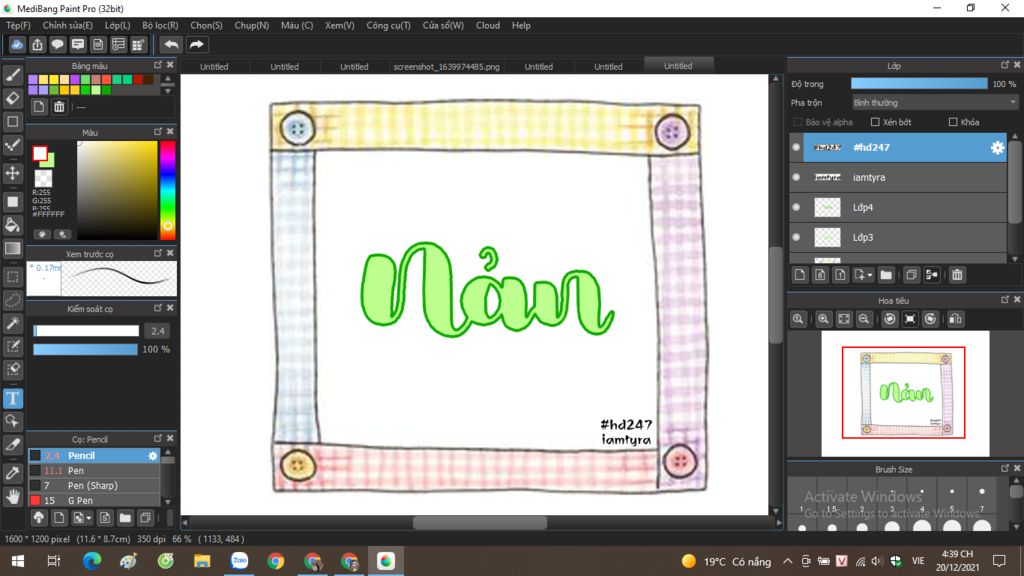The height and width of the screenshot is (576, 1024).
Task: Click the Undo arrow in toolbar
Action: (171, 44)
